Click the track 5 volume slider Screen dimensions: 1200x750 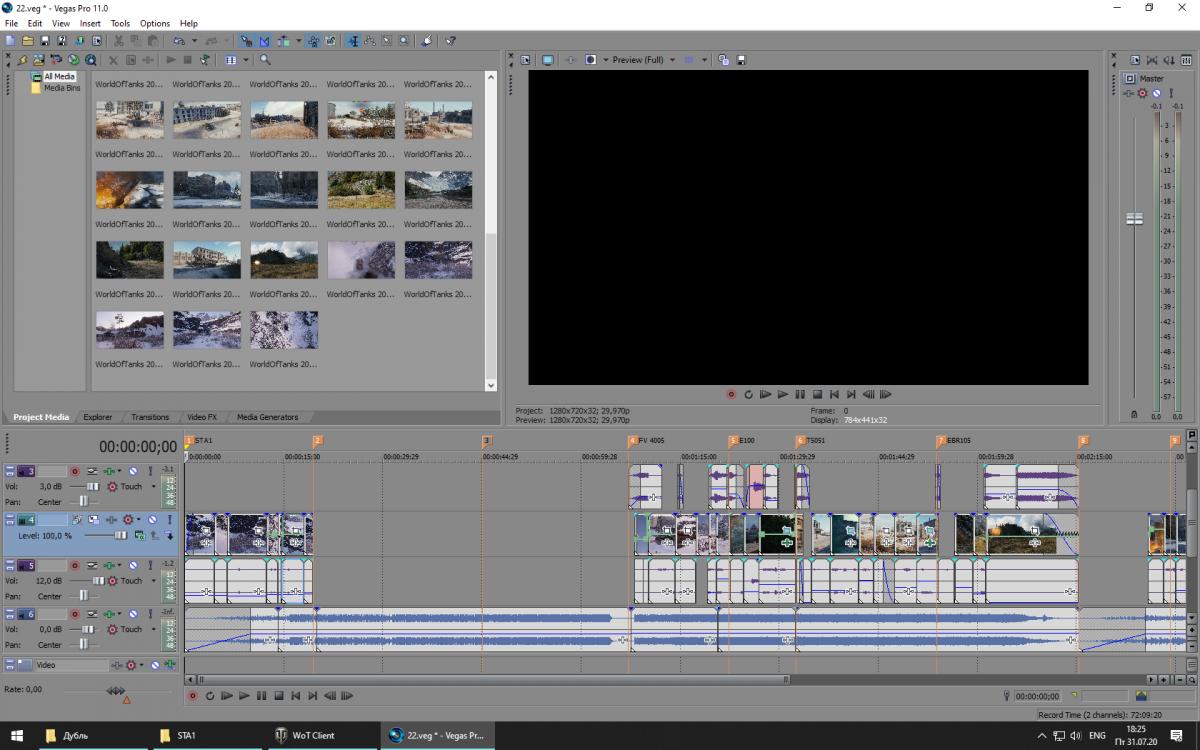point(98,581)
